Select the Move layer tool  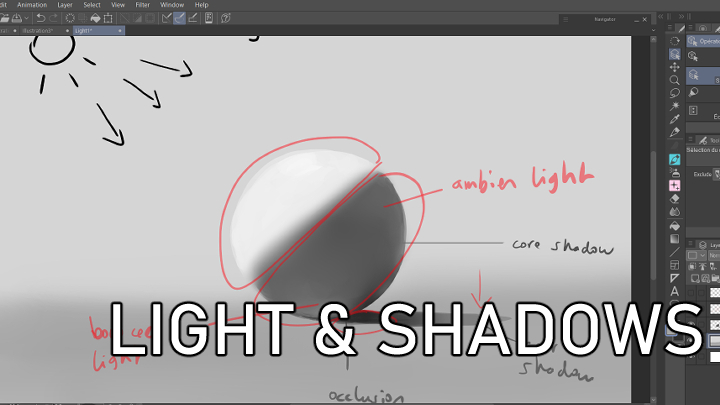[x=675, y=67]
